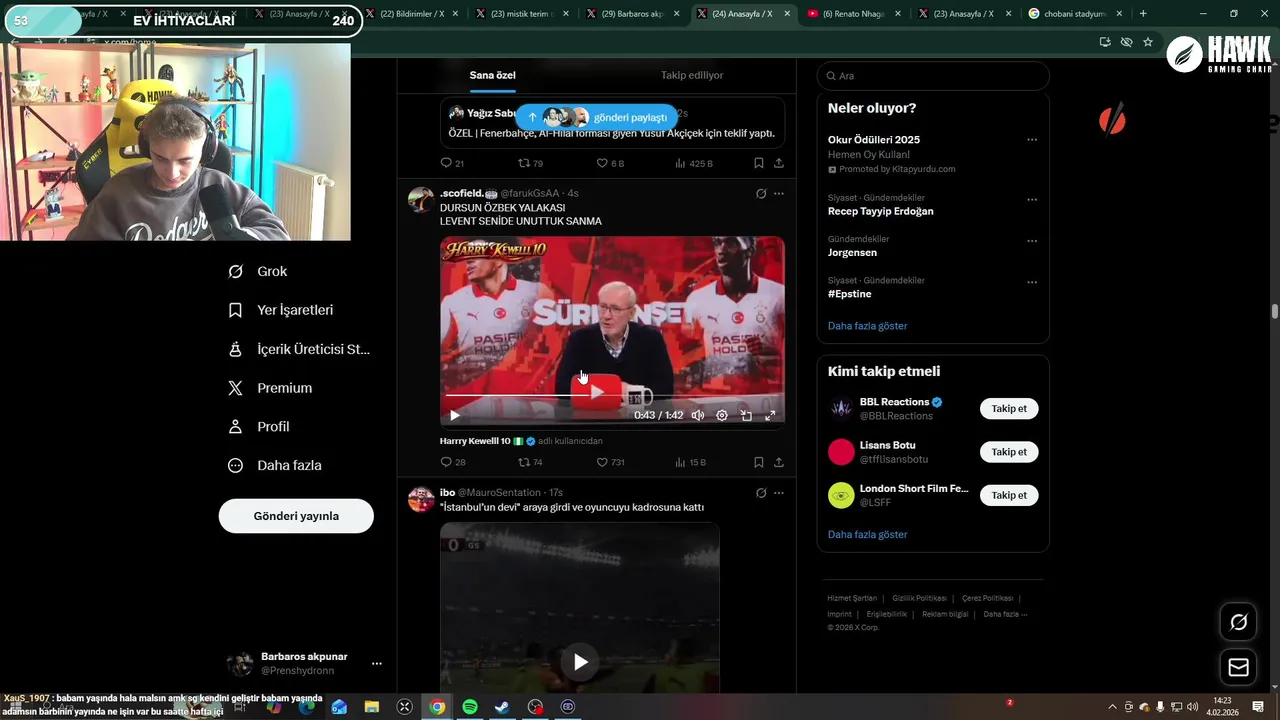Share the .scofield tweet
Viewport: 1280px width, 720px height.
coord(778,462)
